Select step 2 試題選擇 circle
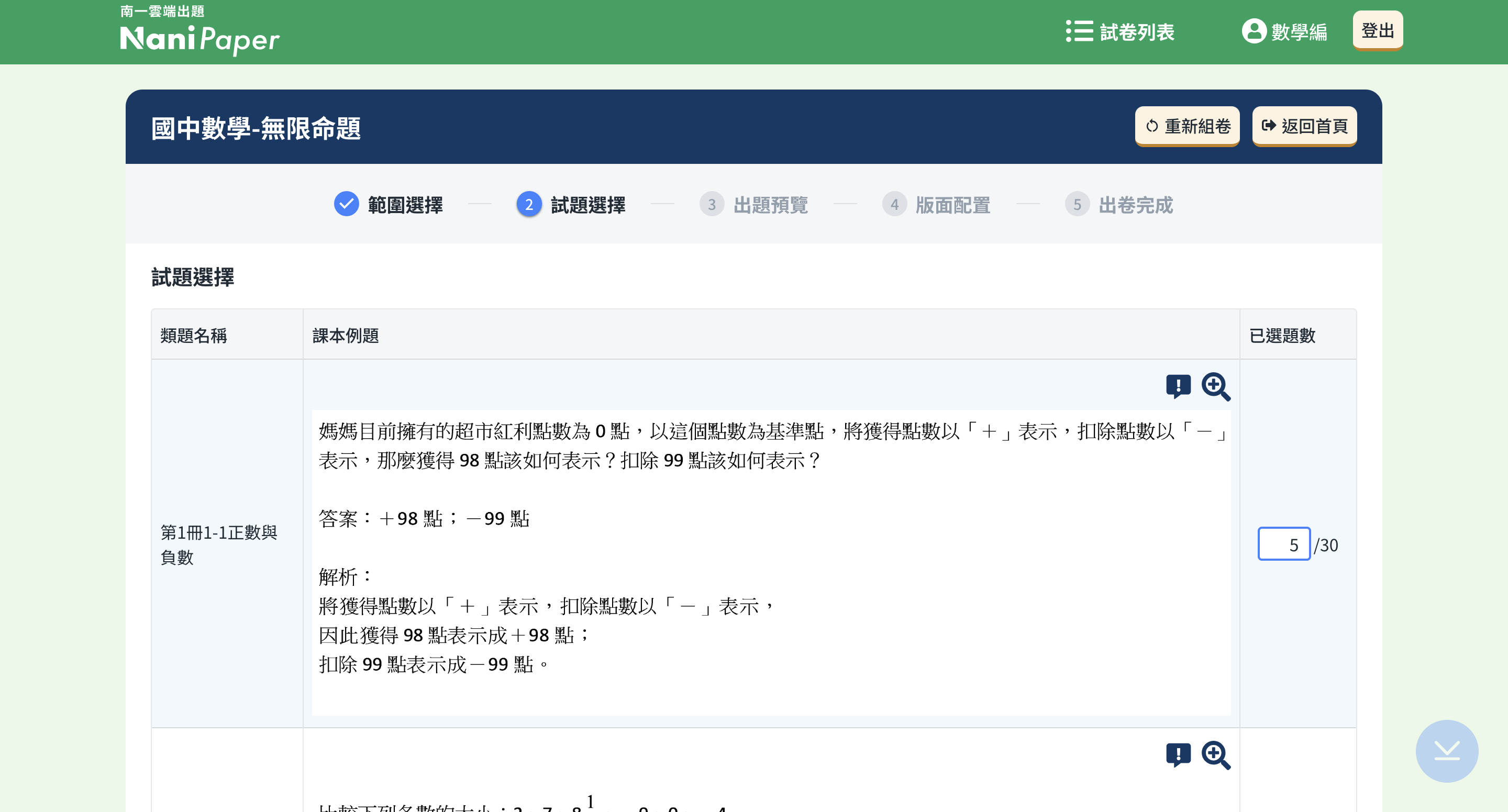This screenshot has height=812, width=1508. (529, 204)
